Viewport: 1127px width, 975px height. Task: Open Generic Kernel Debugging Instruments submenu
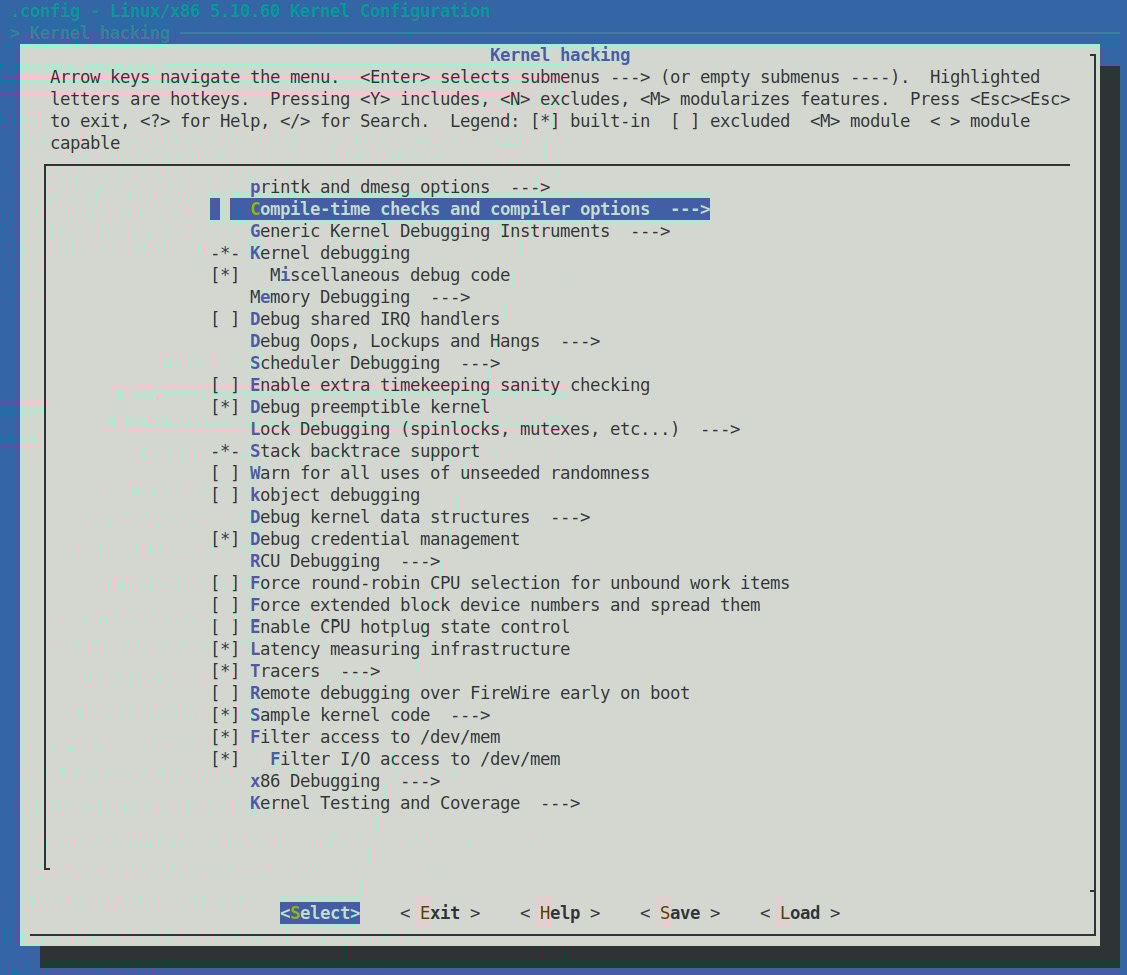point(460,231)
